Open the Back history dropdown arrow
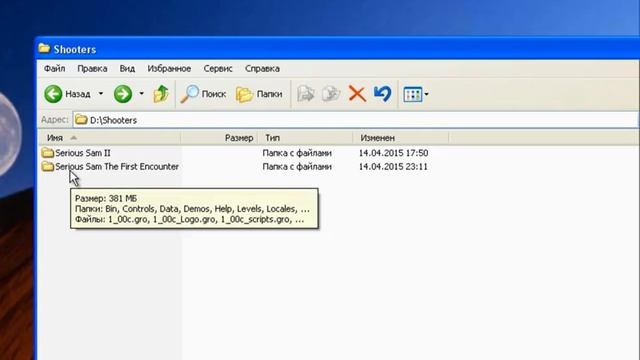 click(x=101, y=94)
